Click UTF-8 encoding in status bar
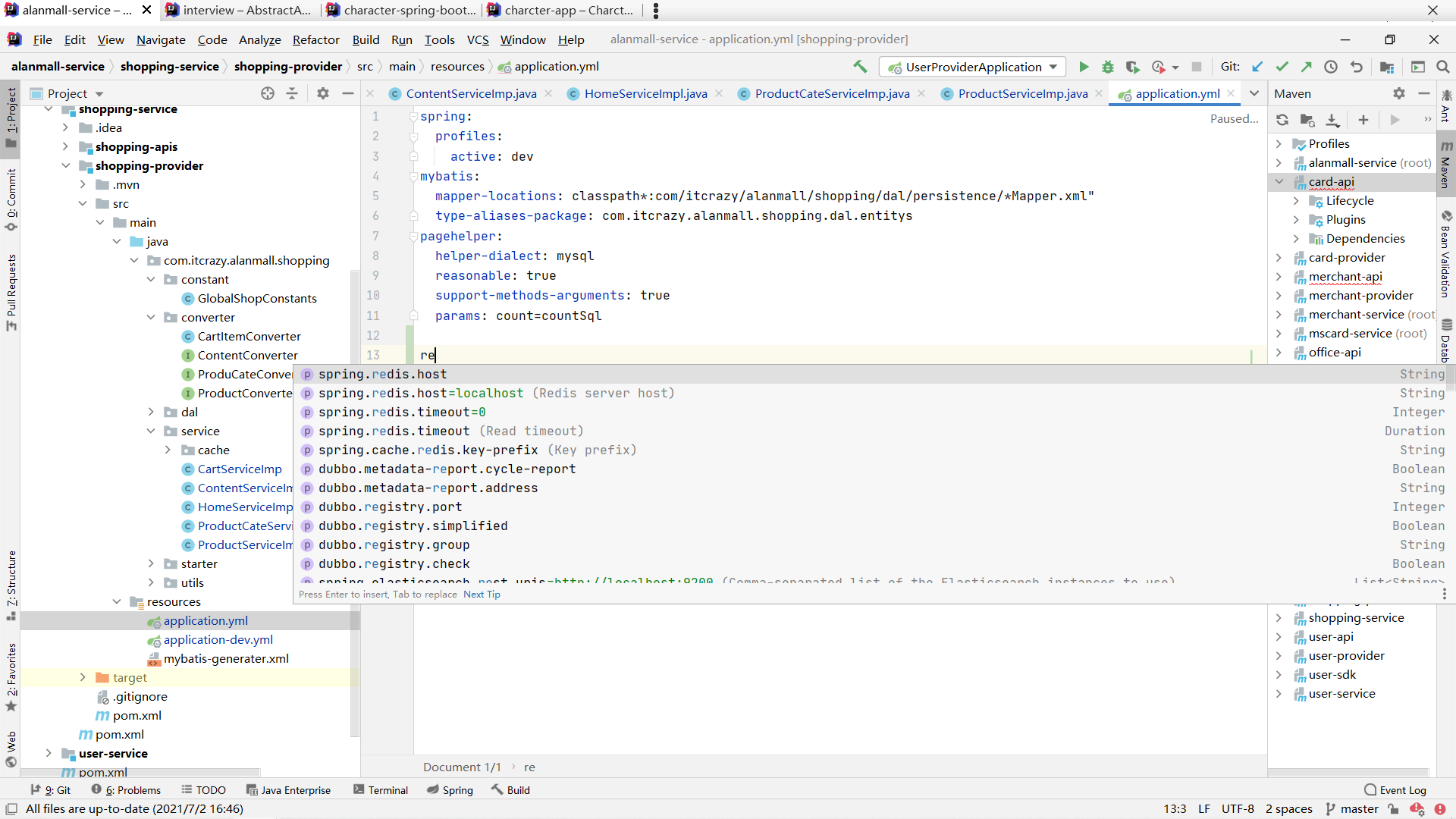The width and height of the screenshot is (1456, 819). point(1238,809)
